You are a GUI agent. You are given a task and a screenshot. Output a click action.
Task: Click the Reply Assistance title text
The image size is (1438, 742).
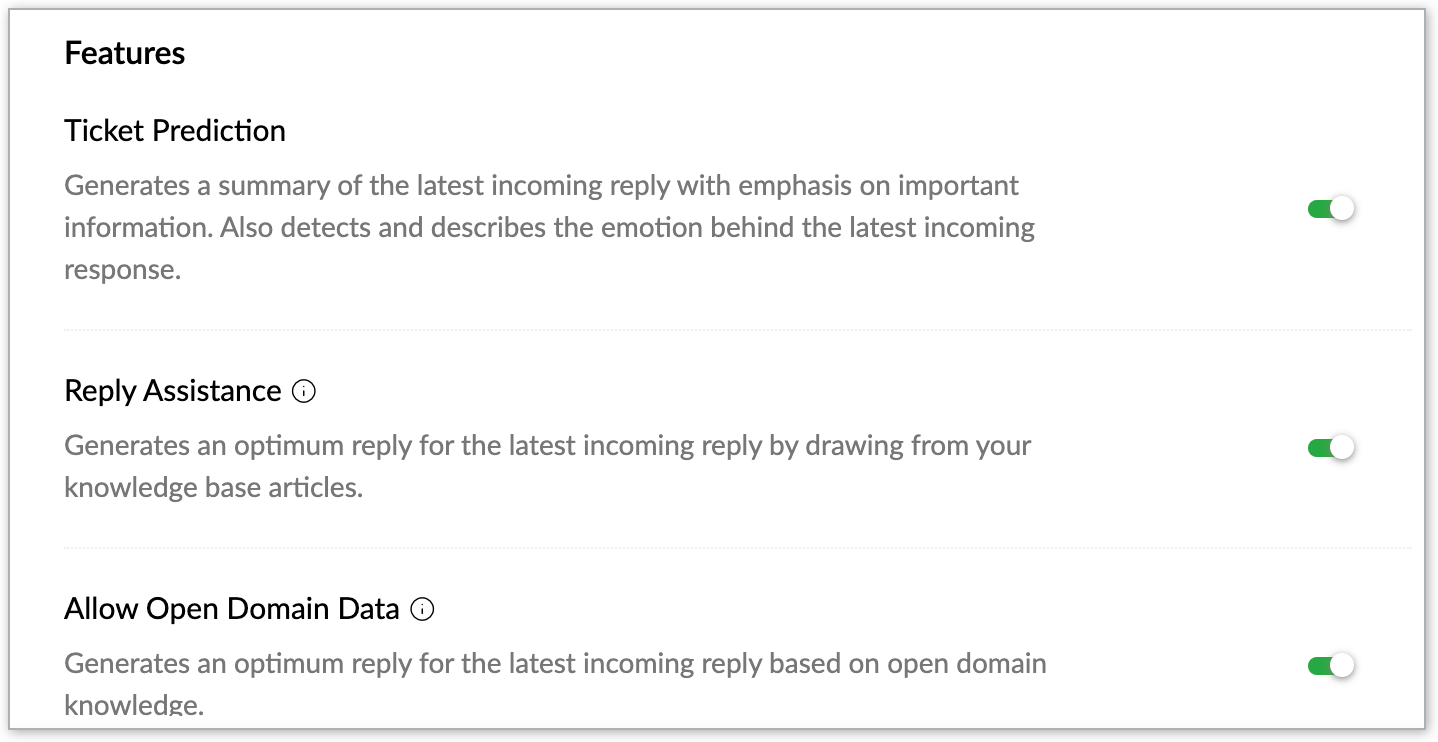(x=173, y=391)
